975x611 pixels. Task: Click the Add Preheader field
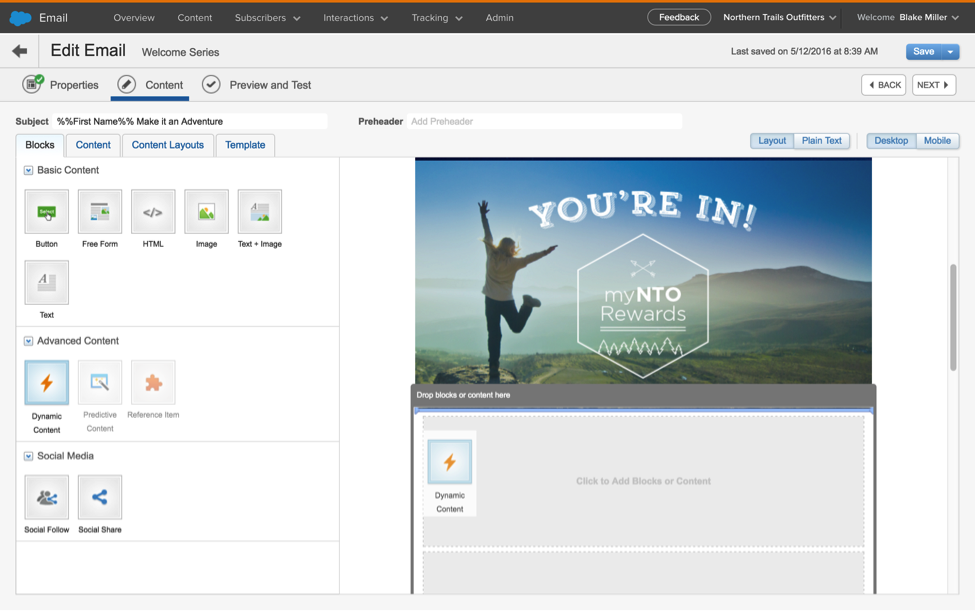[x=545, y=121]
